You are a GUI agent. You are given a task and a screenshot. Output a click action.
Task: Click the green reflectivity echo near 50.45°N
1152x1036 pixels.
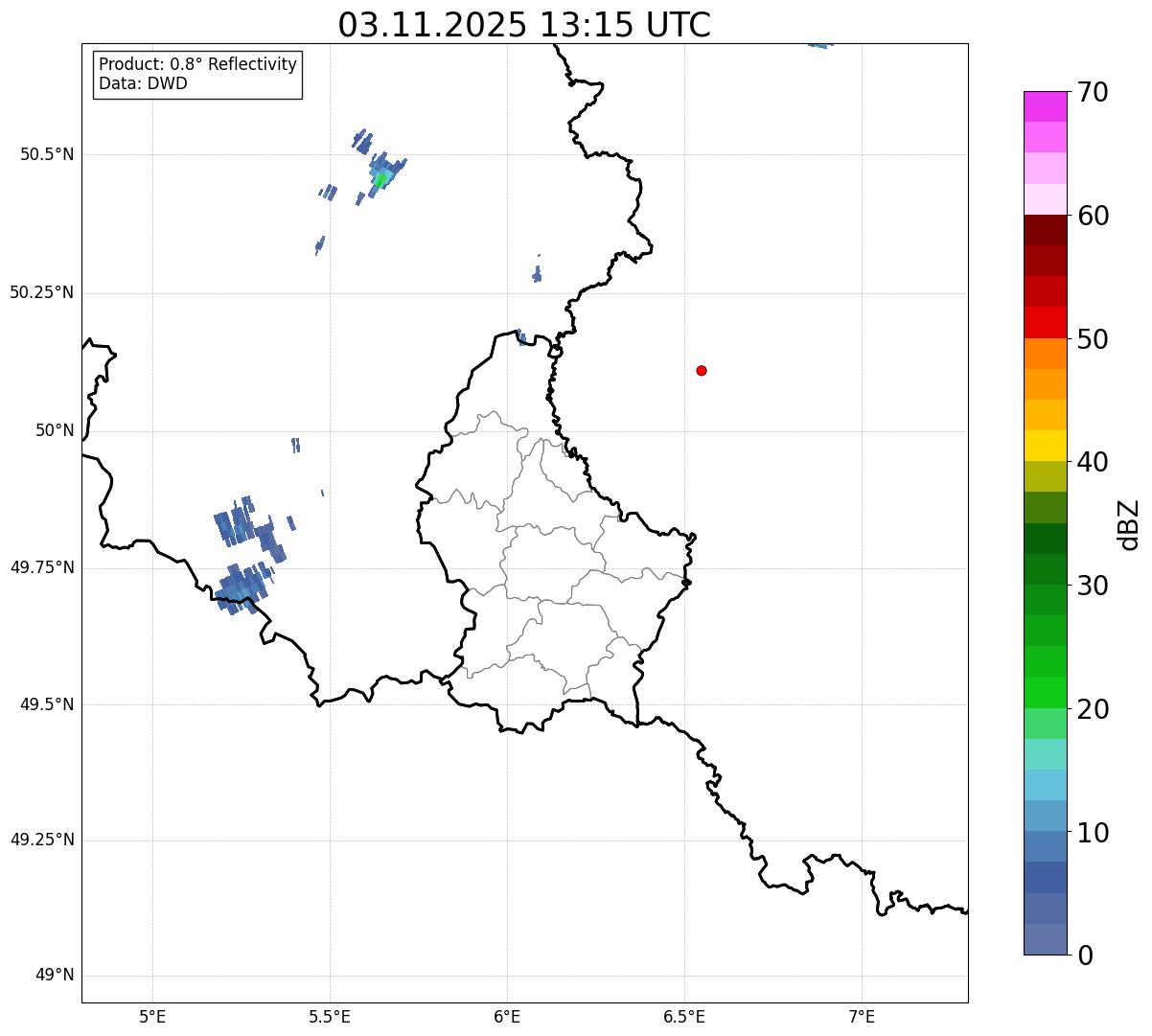(x=381, y=179)
